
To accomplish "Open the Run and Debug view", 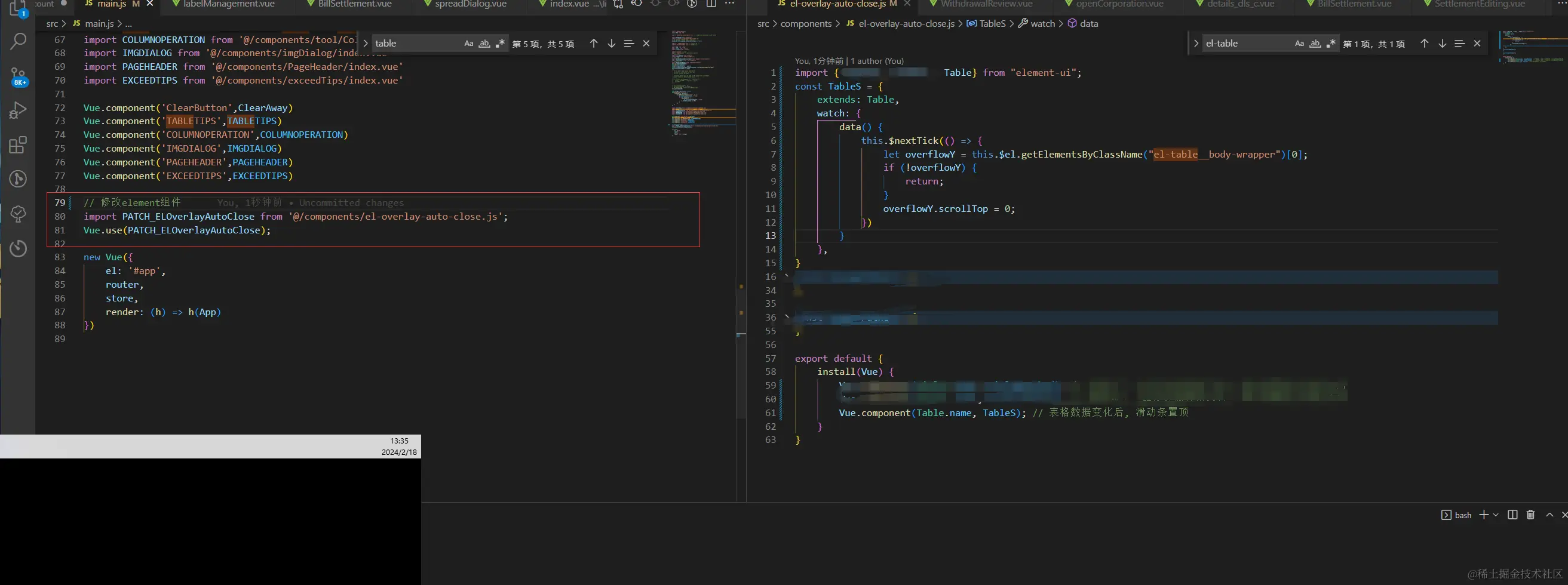I will tap(19, 110).
